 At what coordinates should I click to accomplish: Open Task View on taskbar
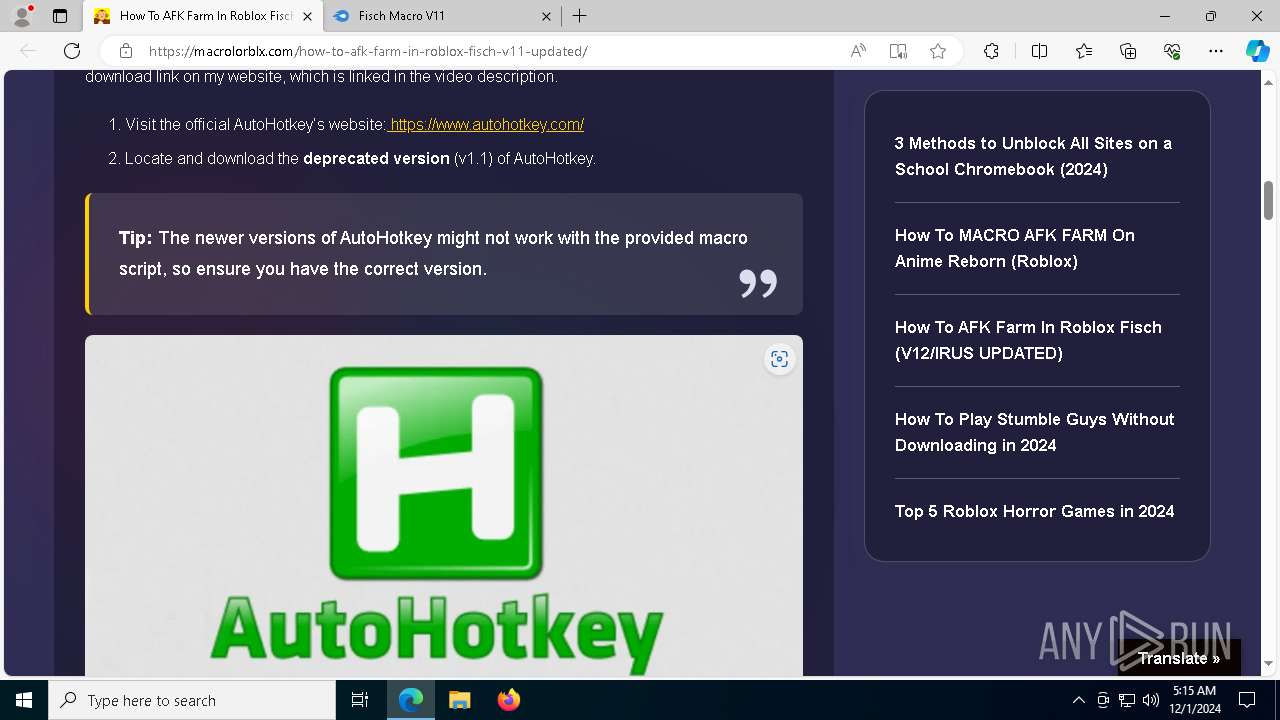coord(360,700)
